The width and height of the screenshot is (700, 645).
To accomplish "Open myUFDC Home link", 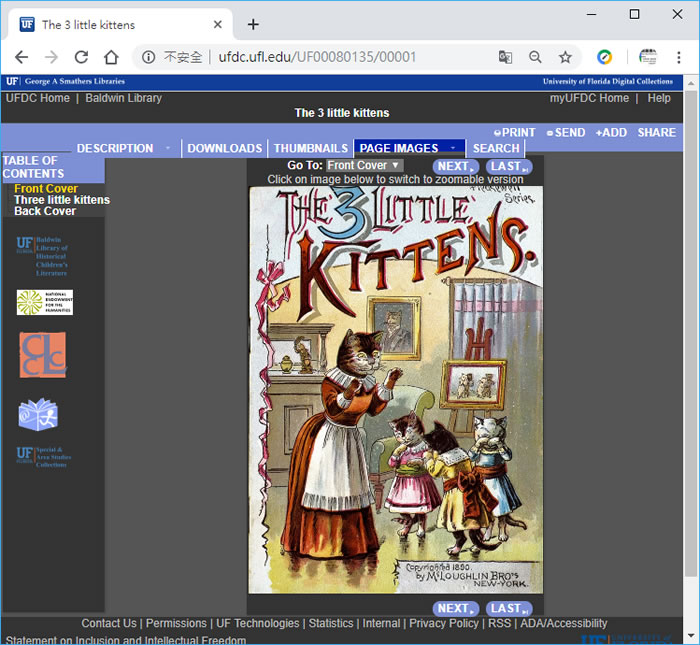I will coord(589,98).
